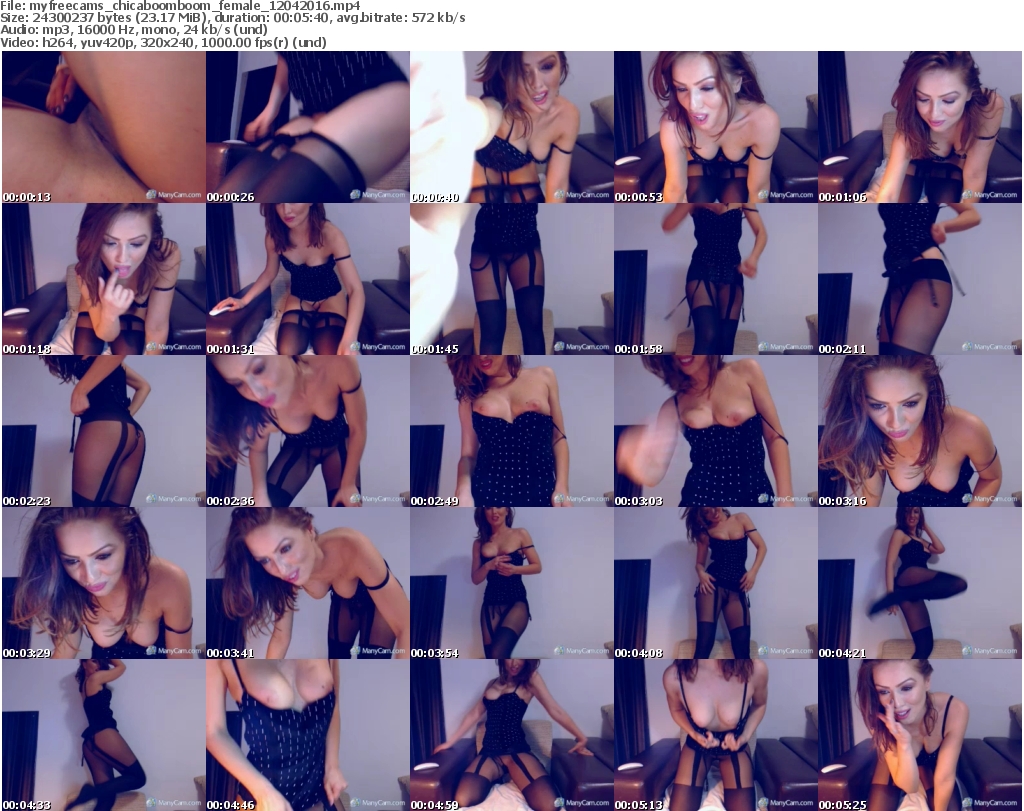Open the frame stamped 00:02:36

point(308,431)
